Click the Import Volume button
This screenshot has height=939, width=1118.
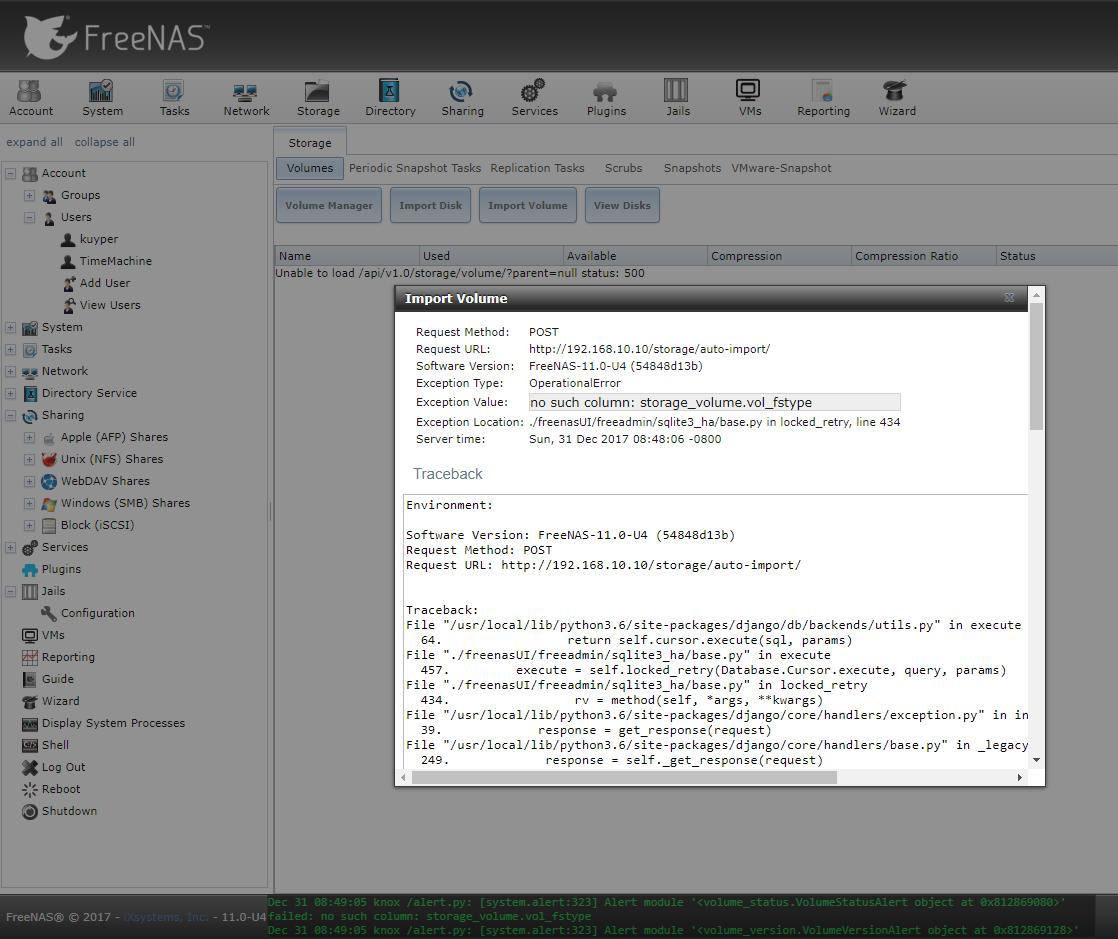528,205
